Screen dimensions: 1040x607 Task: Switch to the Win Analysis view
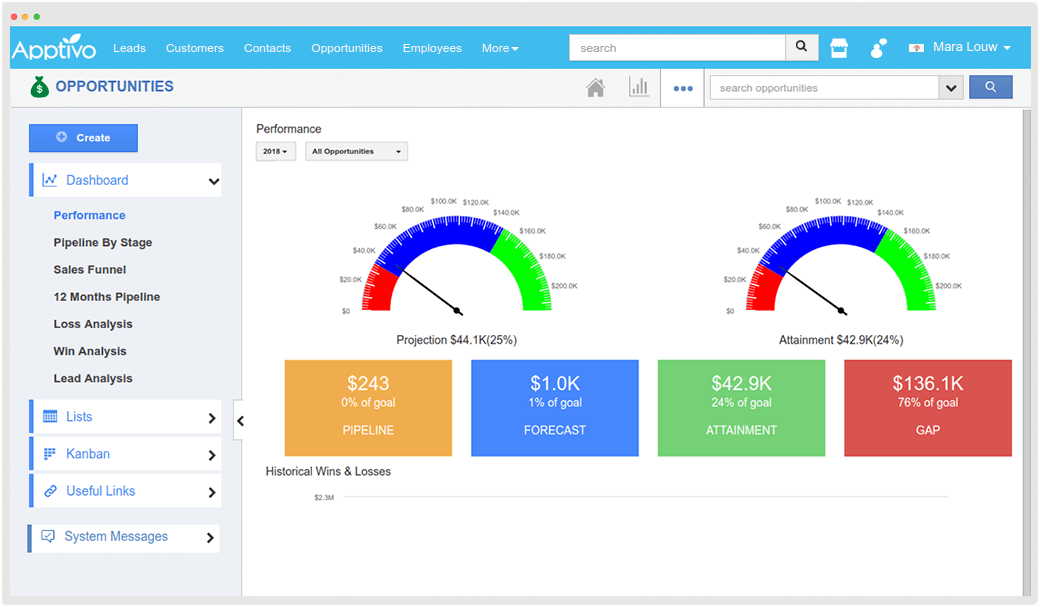point(88,351)
